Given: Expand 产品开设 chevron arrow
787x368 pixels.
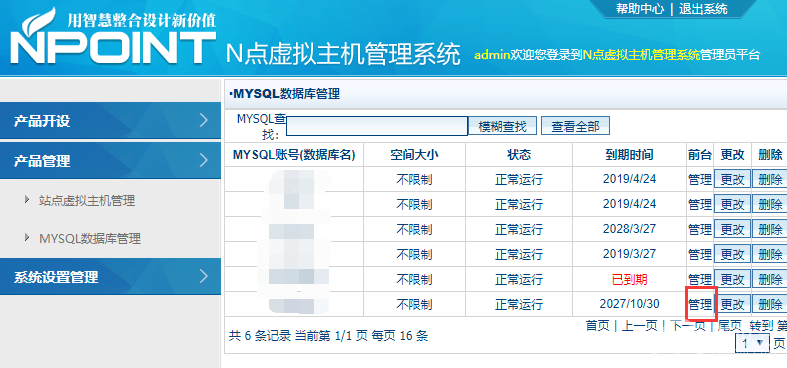Looking at the screenshot, I should point(203,120).
